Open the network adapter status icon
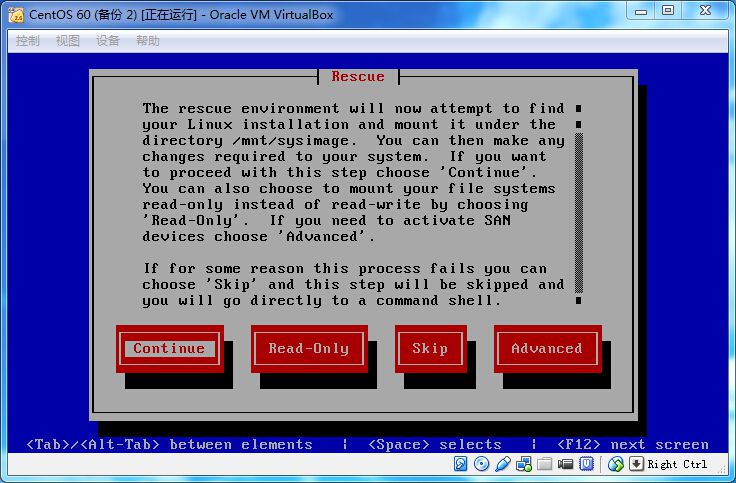736x483 pixels. click(x=524, y=464)
